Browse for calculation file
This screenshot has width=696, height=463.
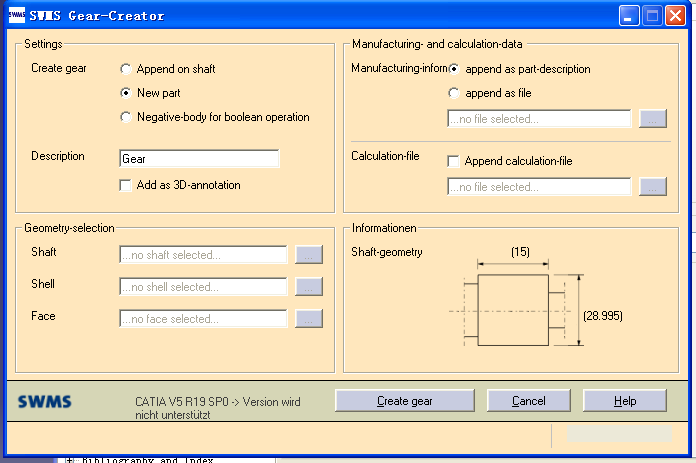click(x=653, y=186)
